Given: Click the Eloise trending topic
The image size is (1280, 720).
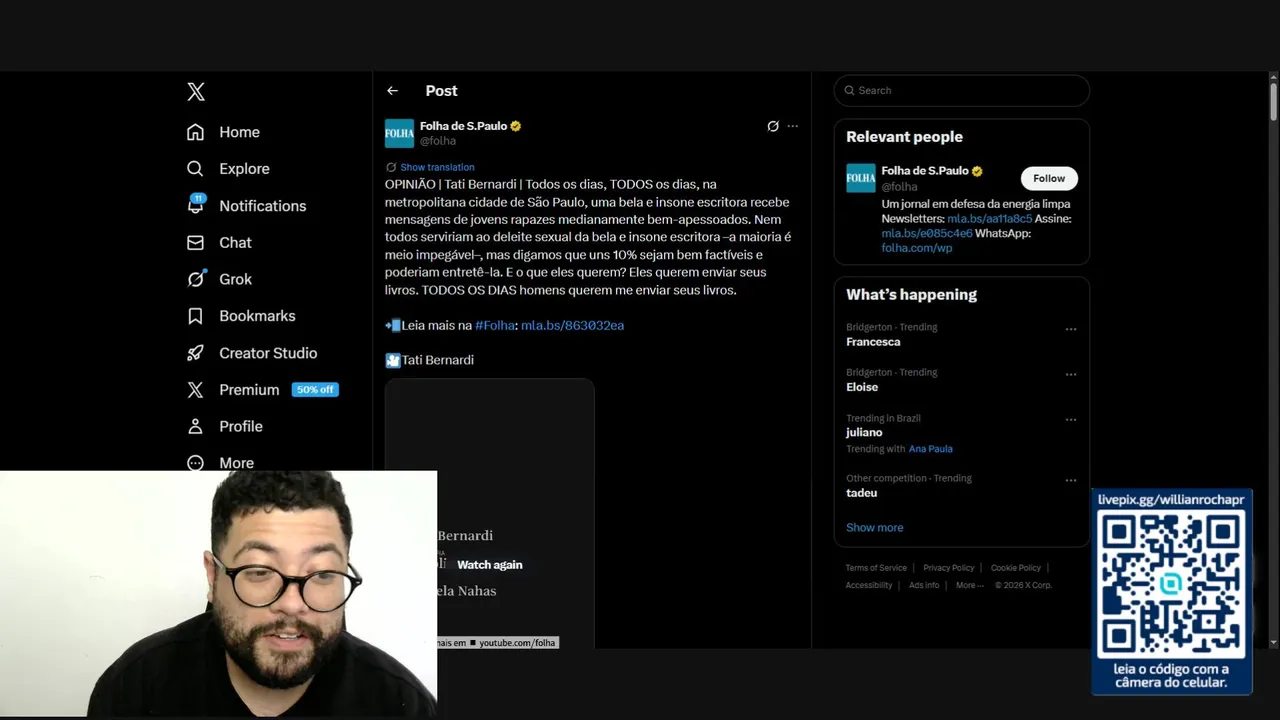Looking at the screenshot, I should [862, 387].
